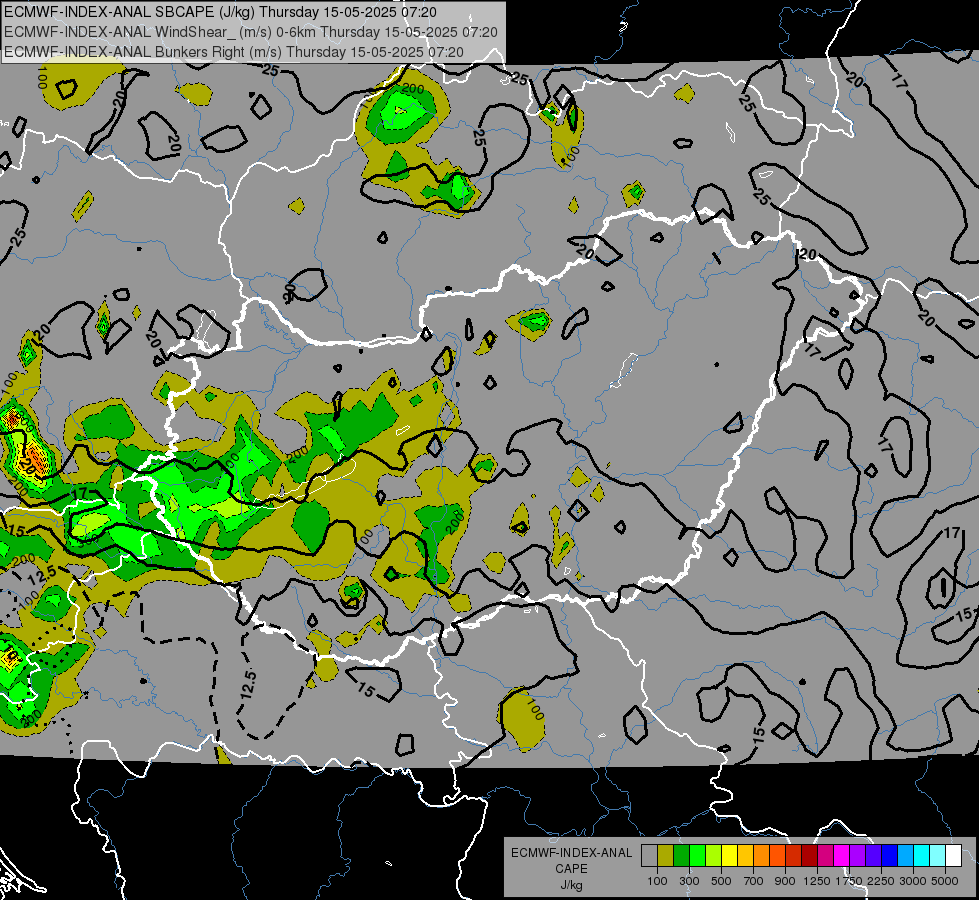Screen dimensions: 979x900
Task: Click the J/kg legend unit label
Action: 571,885
